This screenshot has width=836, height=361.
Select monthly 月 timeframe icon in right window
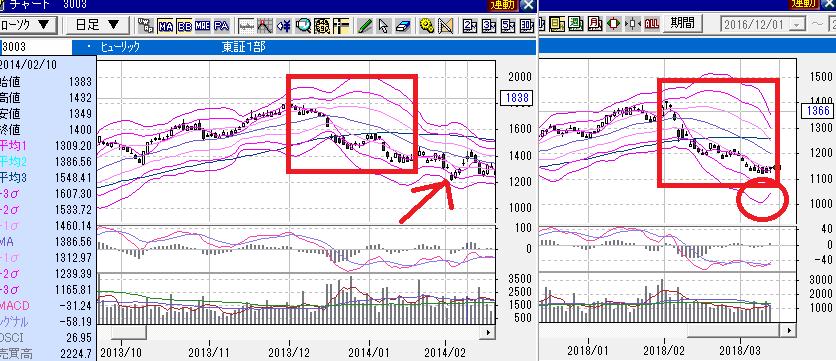click(x=596, y=23)
